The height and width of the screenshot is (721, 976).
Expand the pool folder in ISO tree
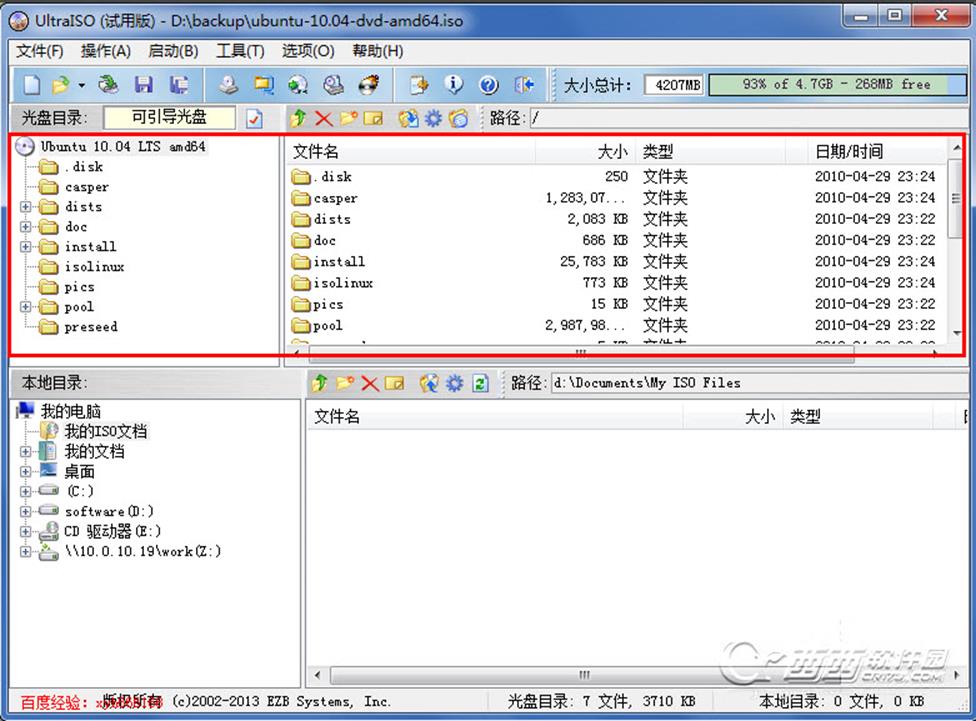[x=25, y=307]
